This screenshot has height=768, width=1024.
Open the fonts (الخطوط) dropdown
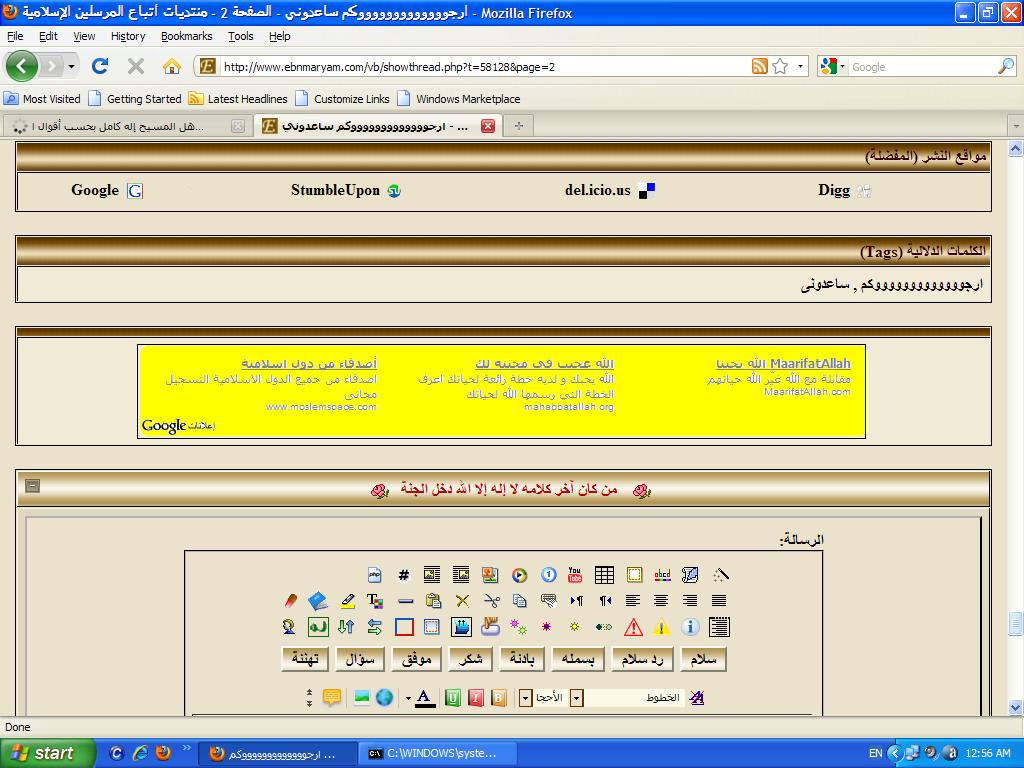[x=577, y=697]
